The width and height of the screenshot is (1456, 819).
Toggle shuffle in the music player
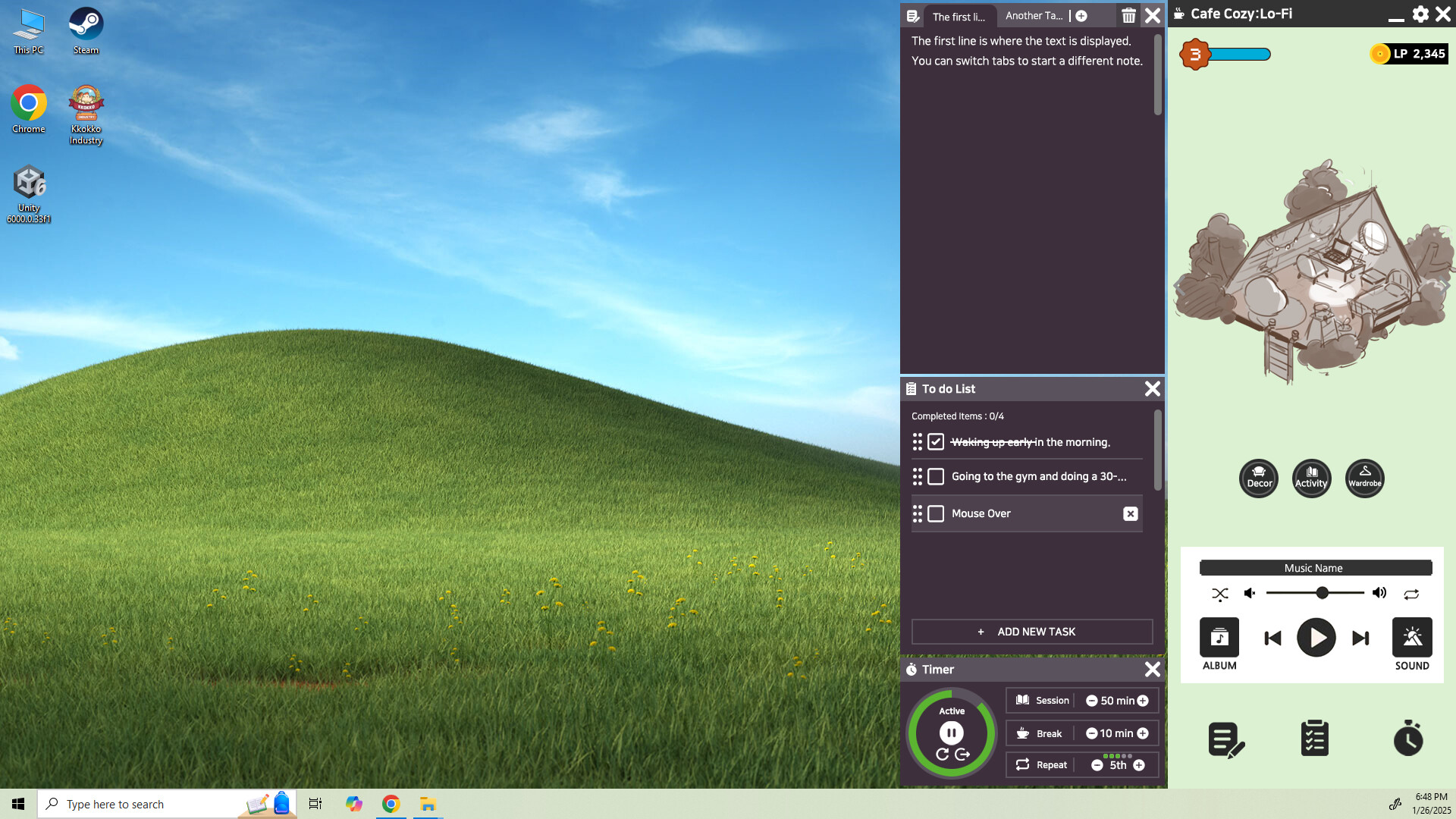point(1219,594)
